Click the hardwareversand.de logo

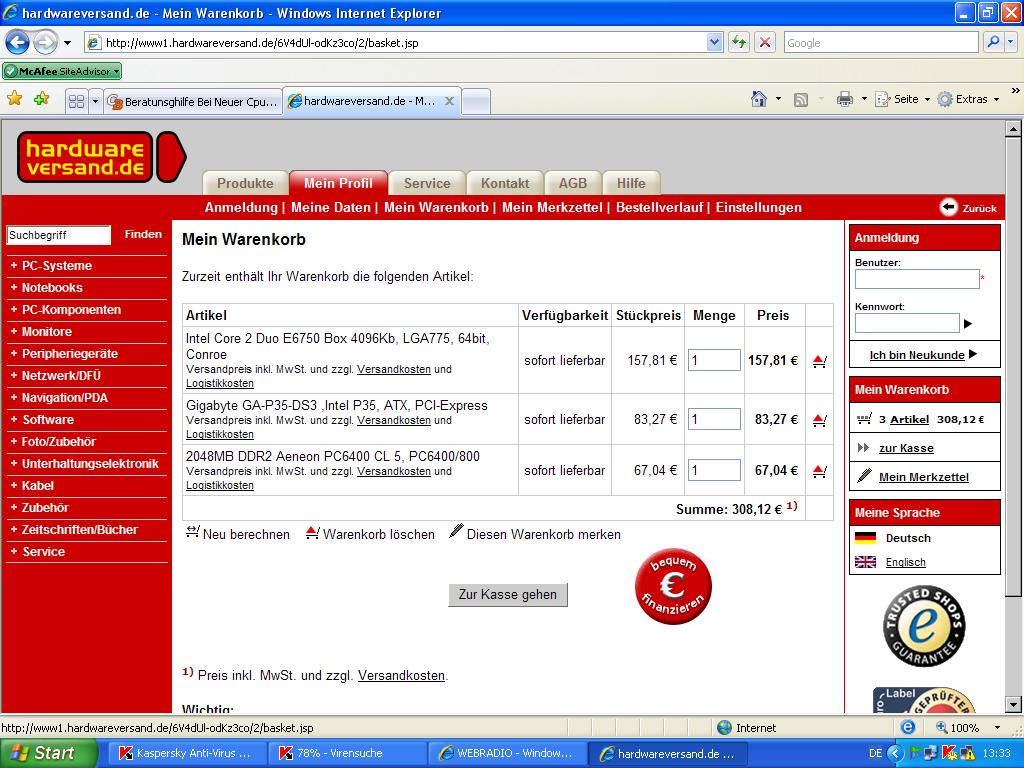[x=102, y=157]
